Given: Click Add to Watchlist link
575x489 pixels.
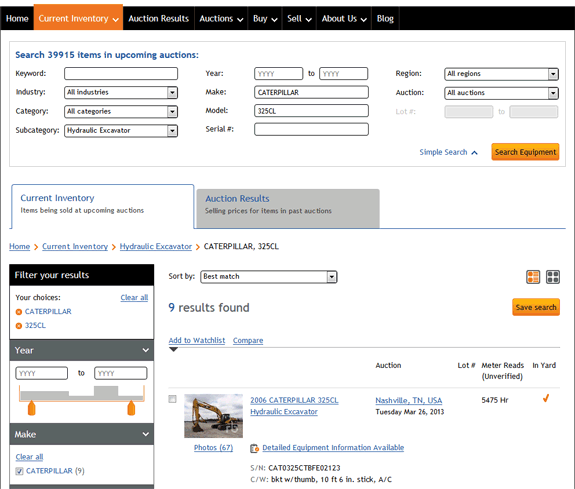Looking at the screenshot, I should pos(197,340).
